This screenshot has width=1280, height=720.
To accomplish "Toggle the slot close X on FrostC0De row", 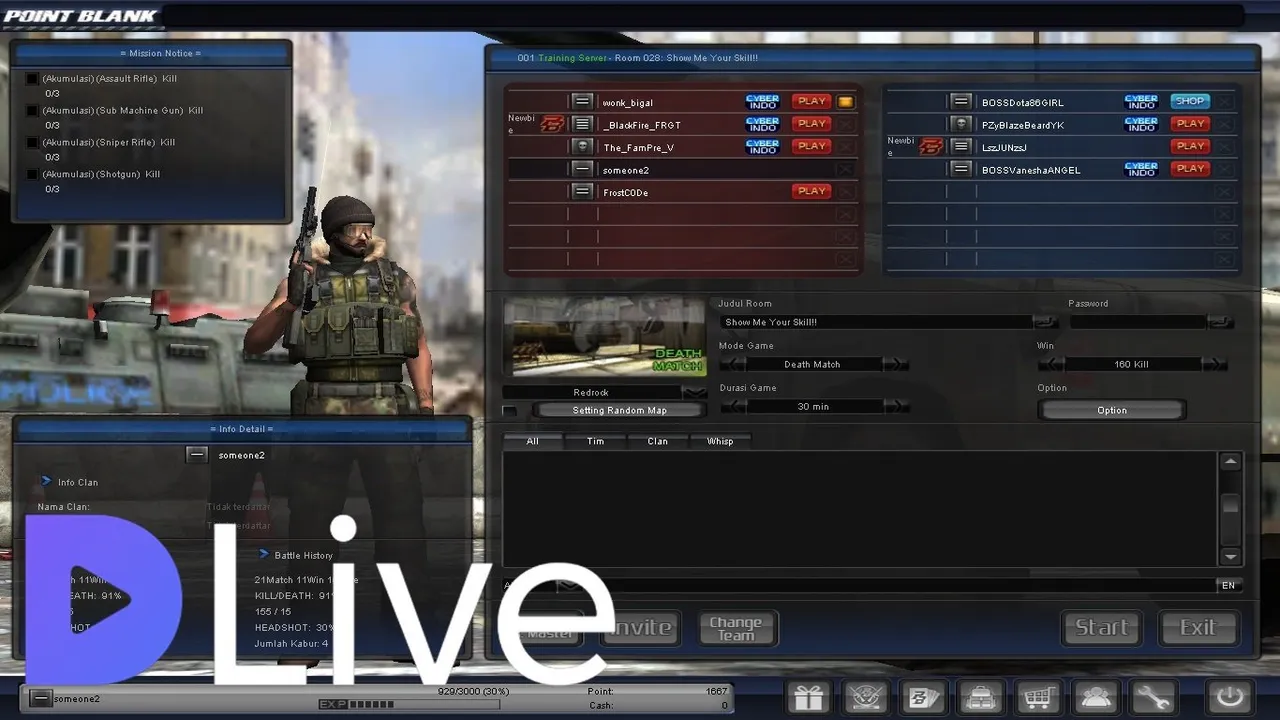I will [846, 191].
